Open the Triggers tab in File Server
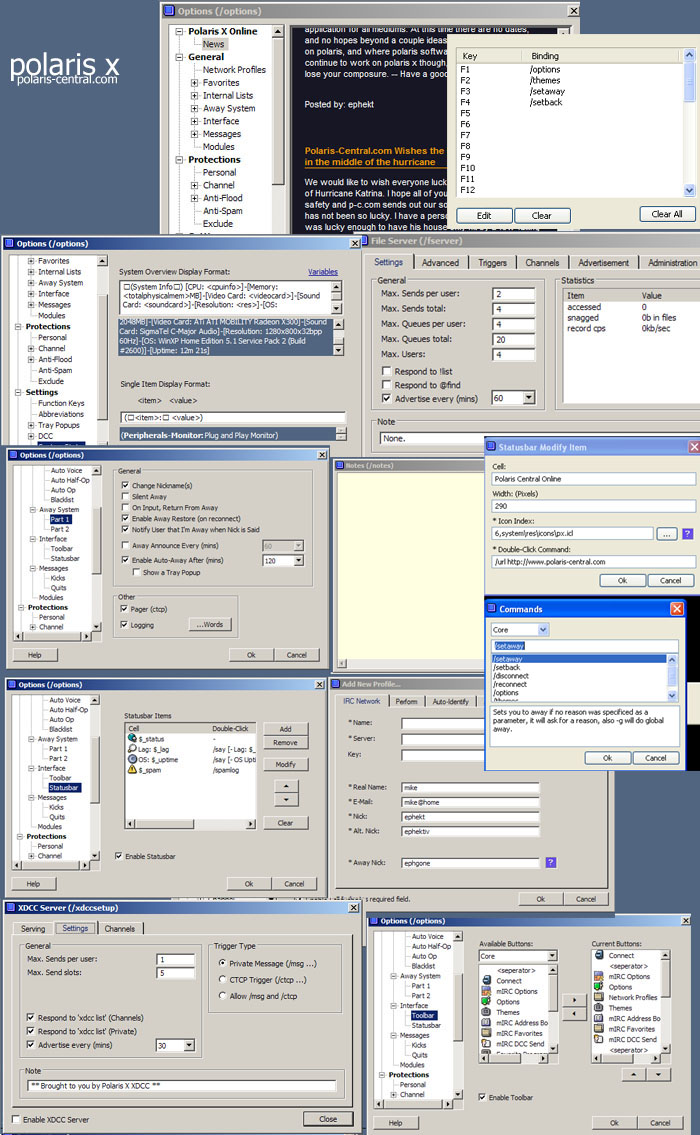Viewport: 700px width, 1135px height. click(x=492, y=263)
